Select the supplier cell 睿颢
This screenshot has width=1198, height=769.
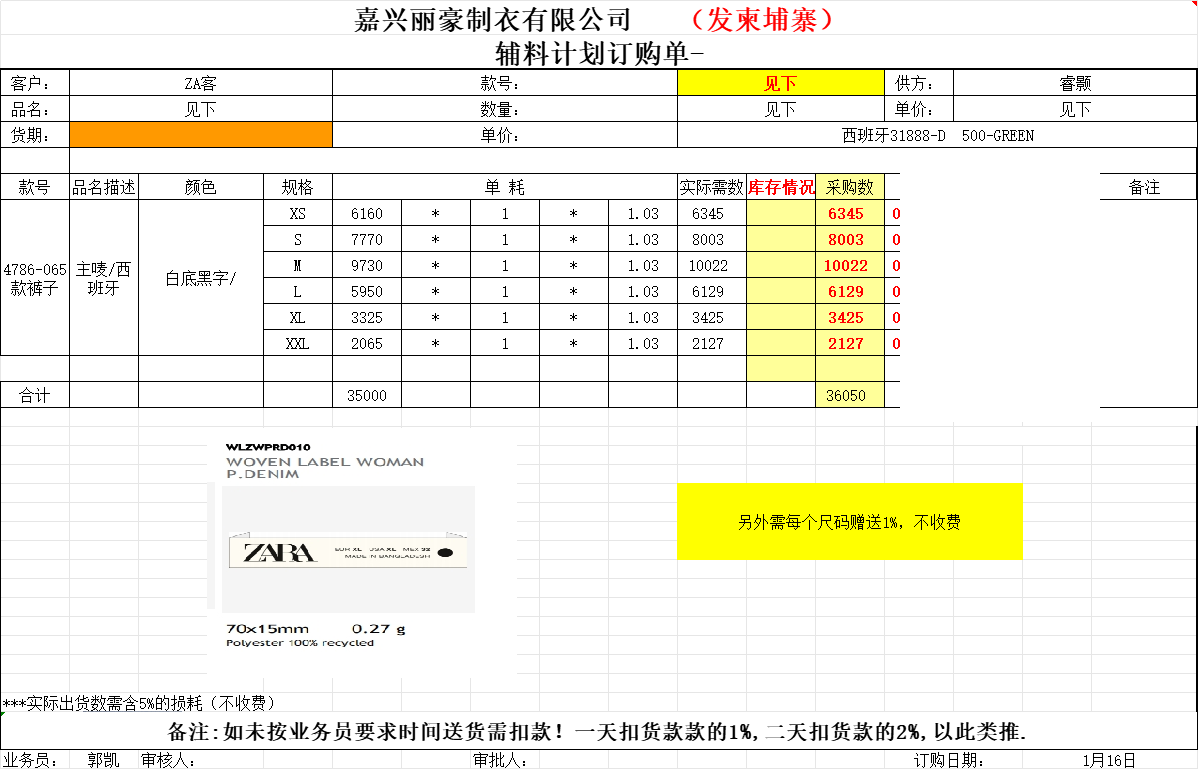(1074, 84)
